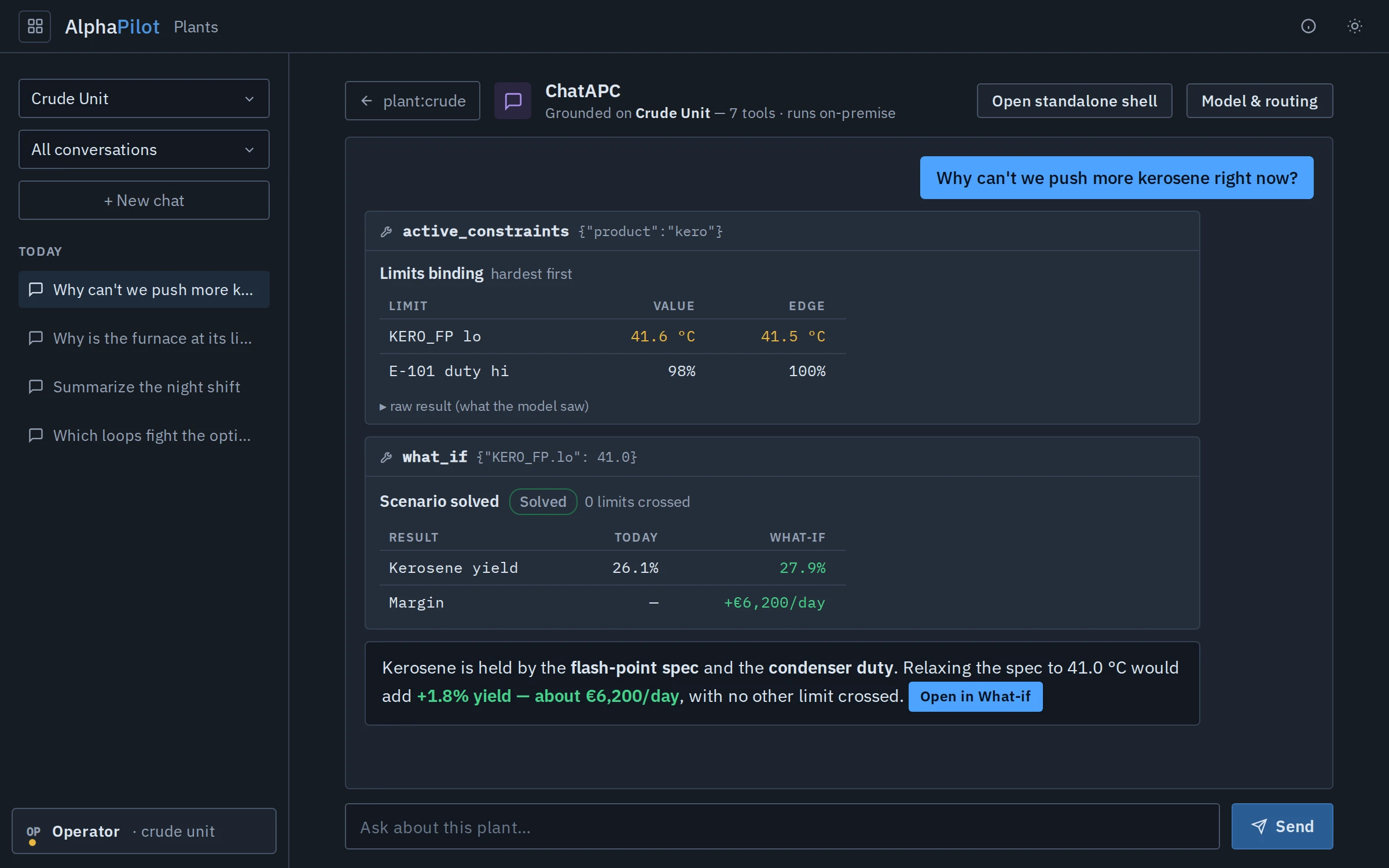Image resolution: width=1389 pixels, height=868 pixels.
Task: Click the +€6,200/day margin value
Action: click(774, 602)
